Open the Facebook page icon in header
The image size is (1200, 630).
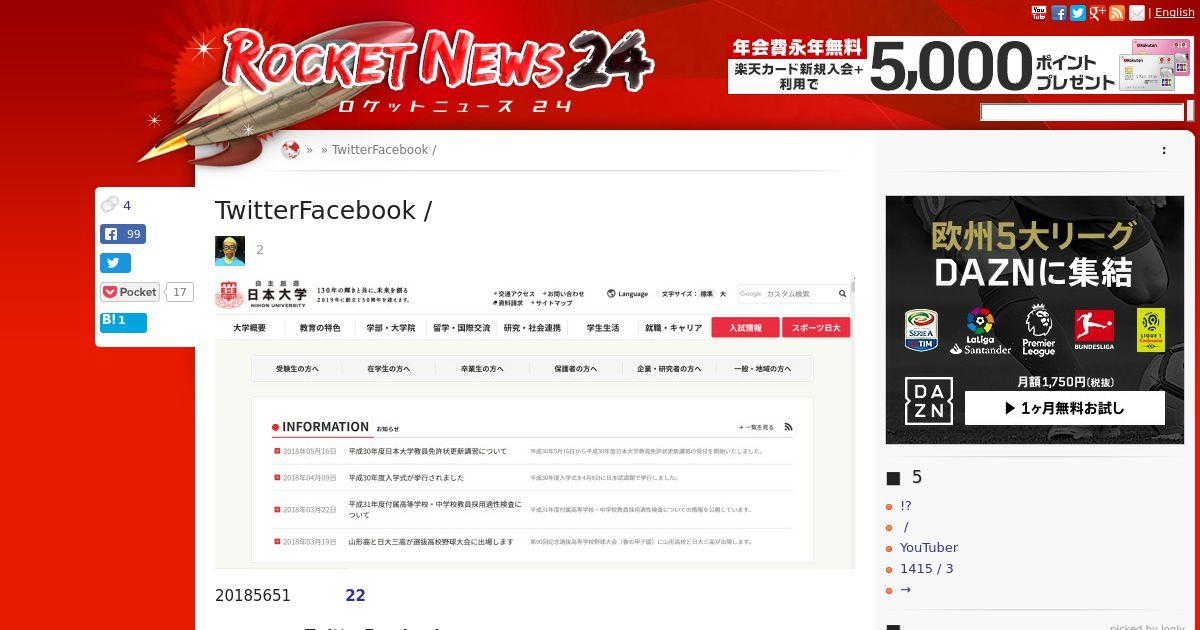pos(1059,13)
